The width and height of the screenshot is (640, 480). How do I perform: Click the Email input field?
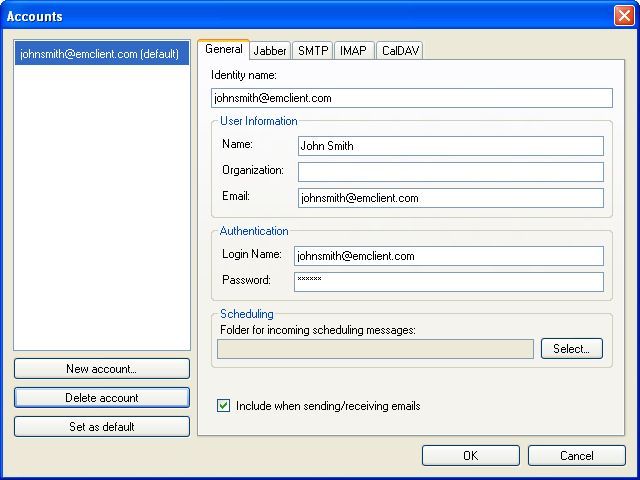[x=451, y=198]
